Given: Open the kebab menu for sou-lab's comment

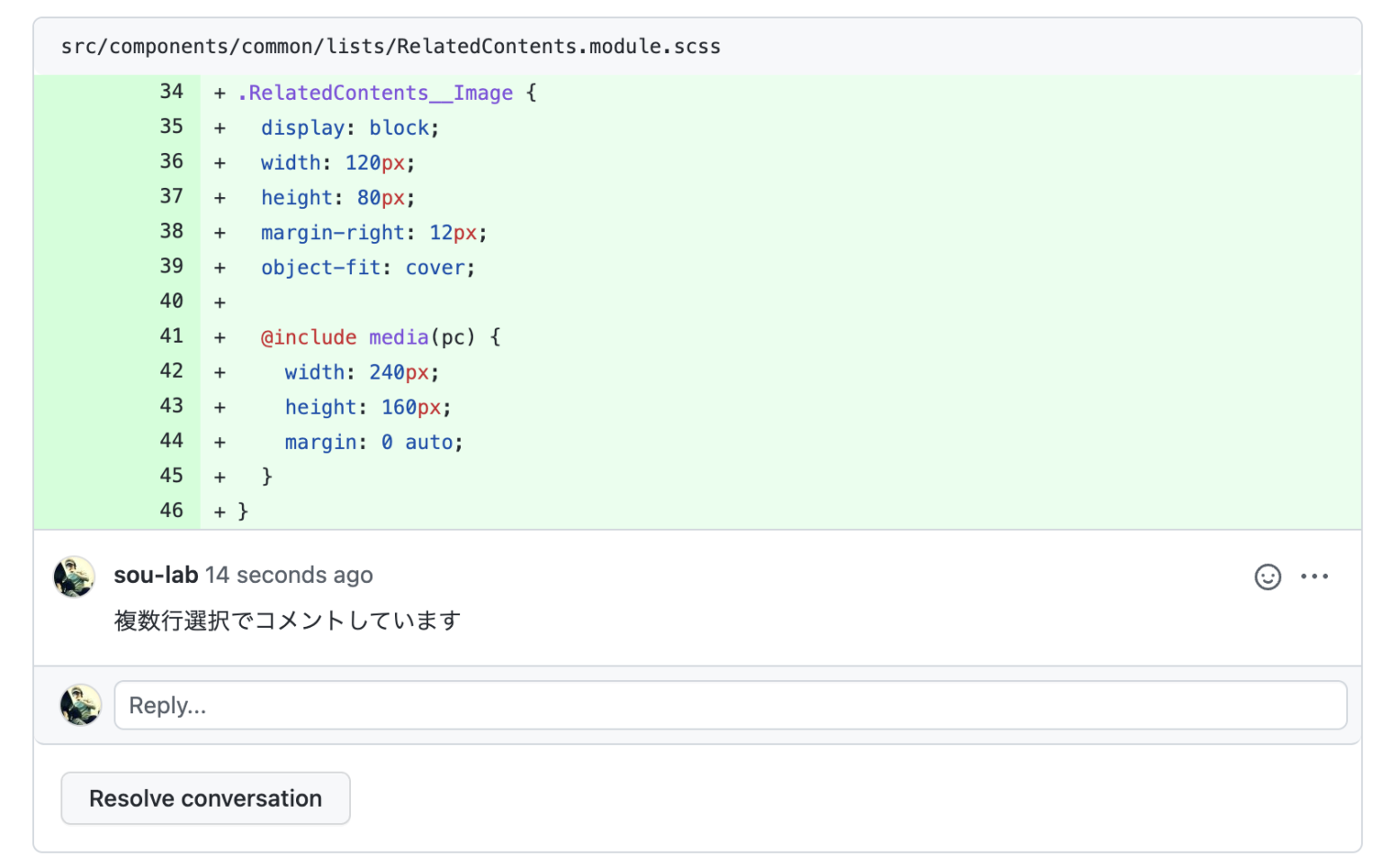Looking at the screenshot, I should (1315, 577).
